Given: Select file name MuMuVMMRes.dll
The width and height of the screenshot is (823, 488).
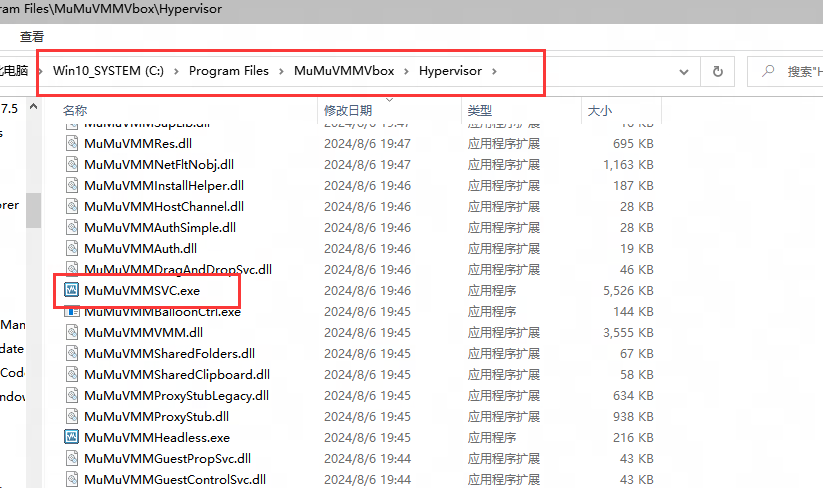Looking at the screenshot, I should (x=138, y=143).
